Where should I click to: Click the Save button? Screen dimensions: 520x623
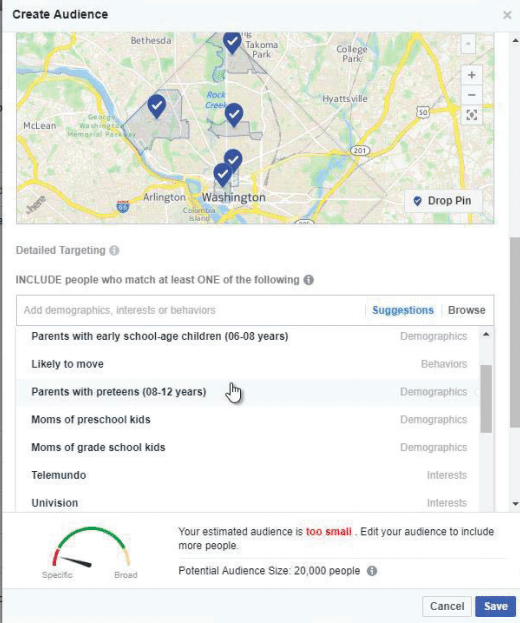click(x=495, y=606)
